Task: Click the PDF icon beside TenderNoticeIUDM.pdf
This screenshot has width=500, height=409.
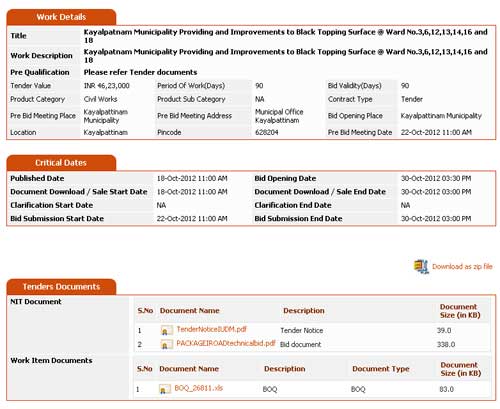Action: click(x=167, y=330)
